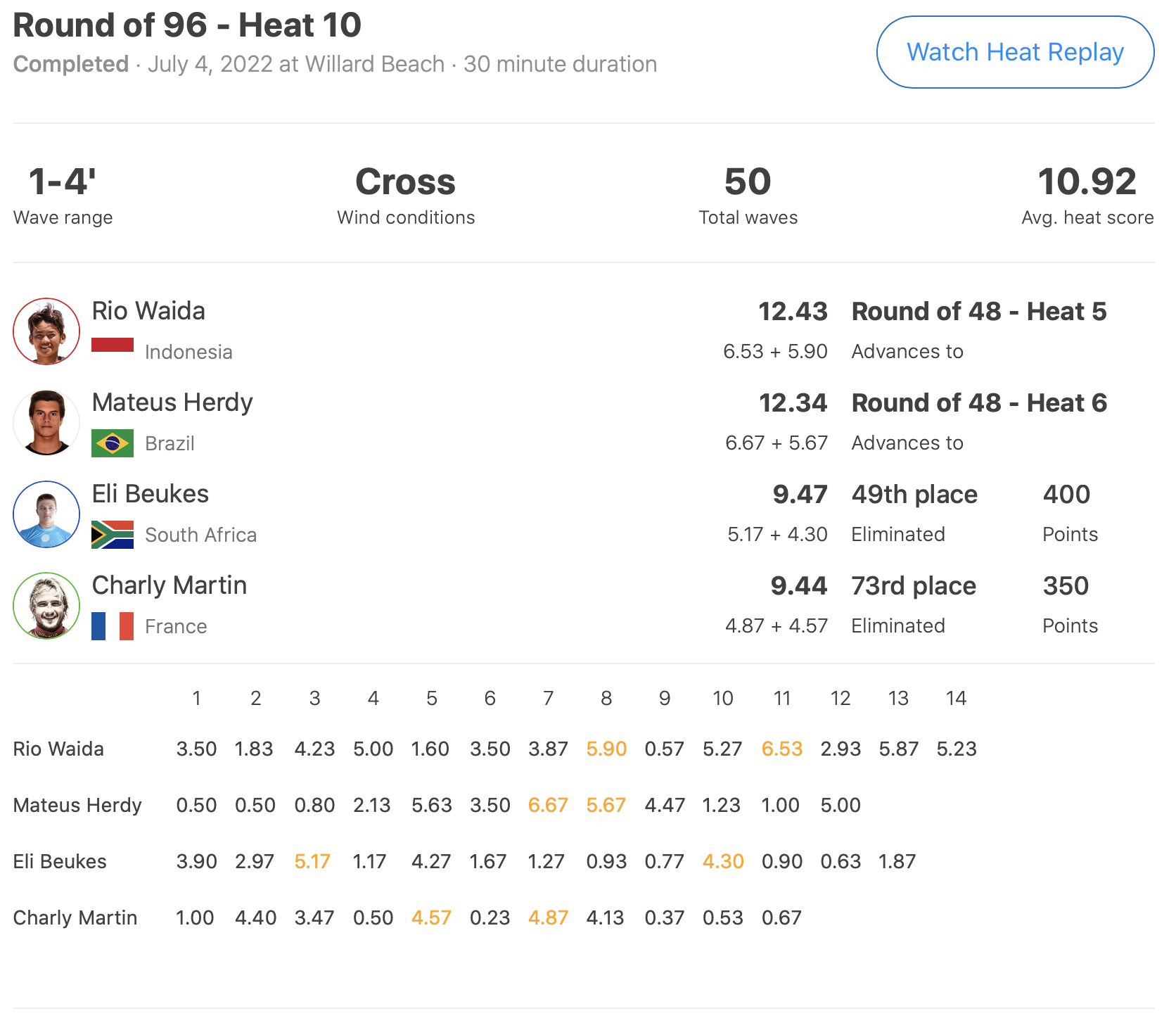Click the South Africa flag icon
1176x1016 pixels.
coord(113,535)
